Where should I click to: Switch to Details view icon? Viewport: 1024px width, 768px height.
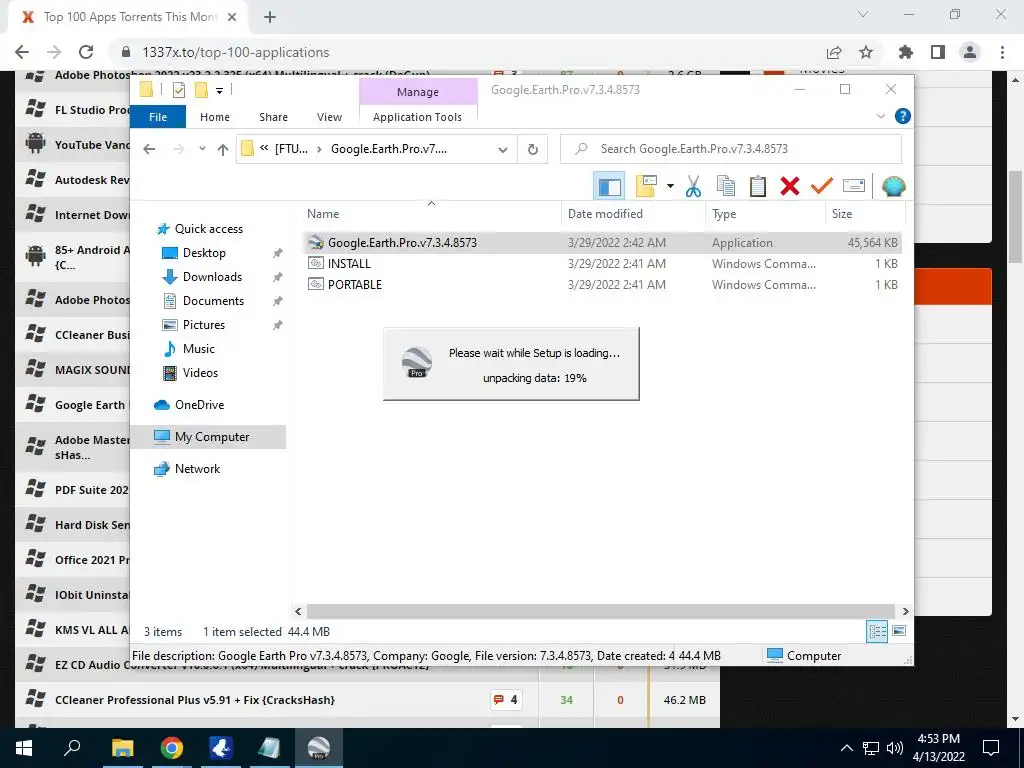pos(877,631)
